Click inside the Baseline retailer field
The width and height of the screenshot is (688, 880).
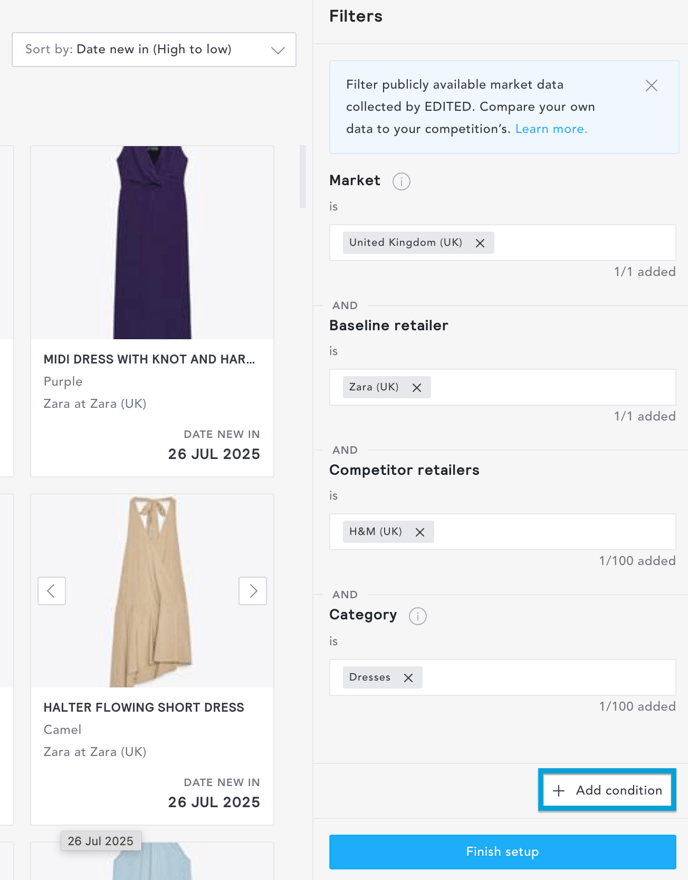click(x=553, y=387)
